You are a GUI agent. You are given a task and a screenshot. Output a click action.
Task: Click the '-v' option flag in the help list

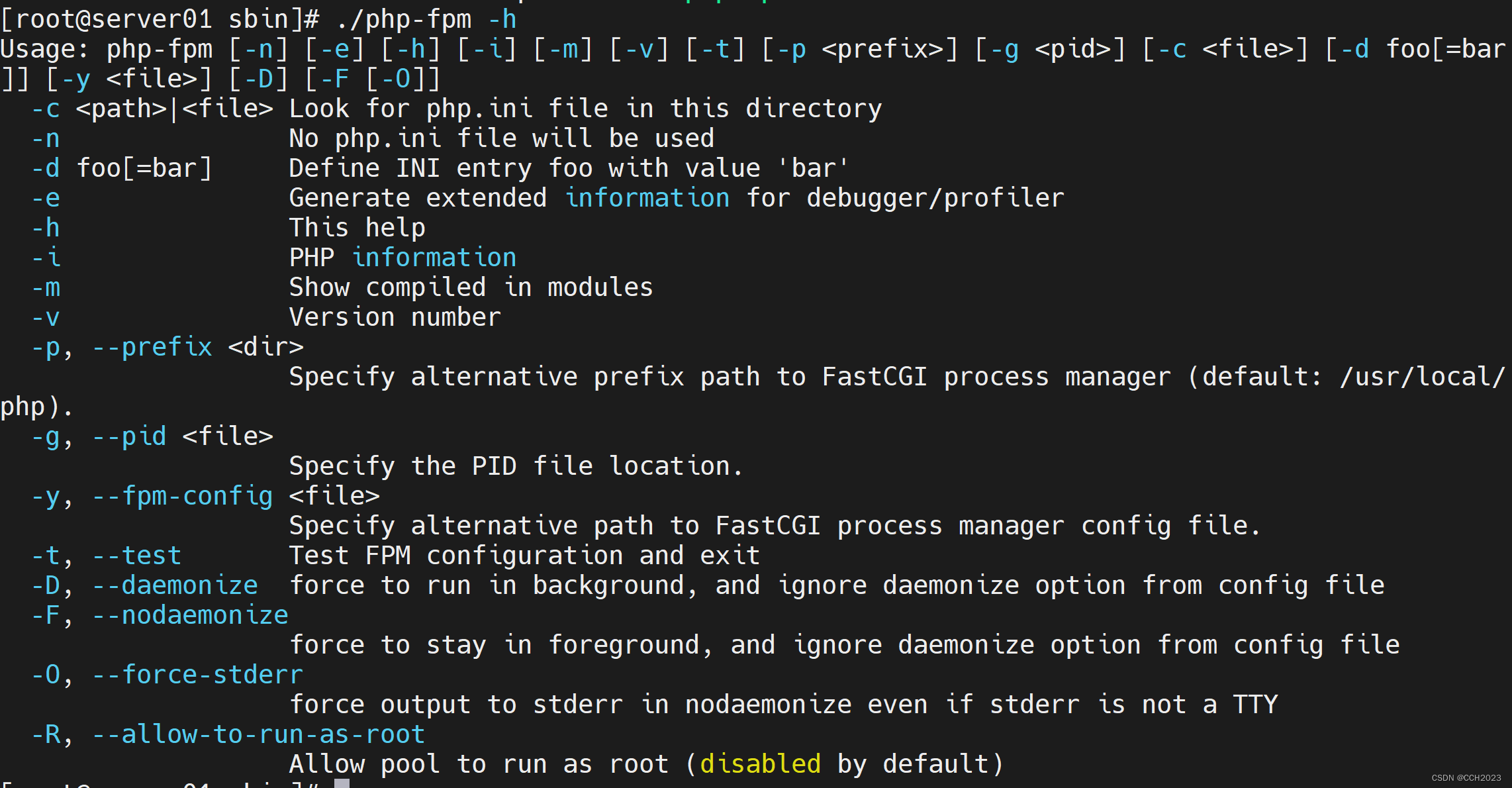pos(46,317)
